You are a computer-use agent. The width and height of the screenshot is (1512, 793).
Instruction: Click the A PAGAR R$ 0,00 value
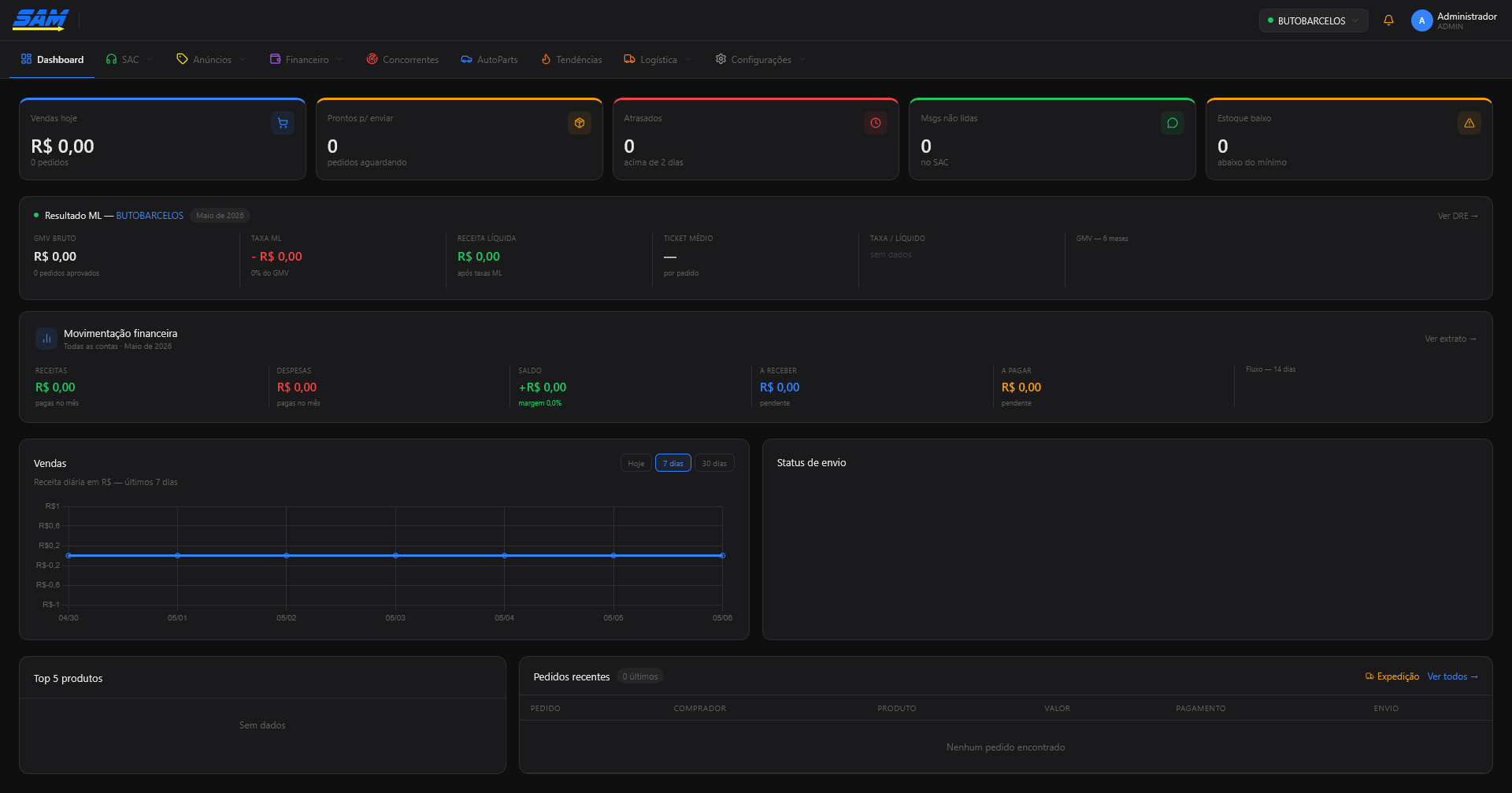click(x=1021, y=387)
